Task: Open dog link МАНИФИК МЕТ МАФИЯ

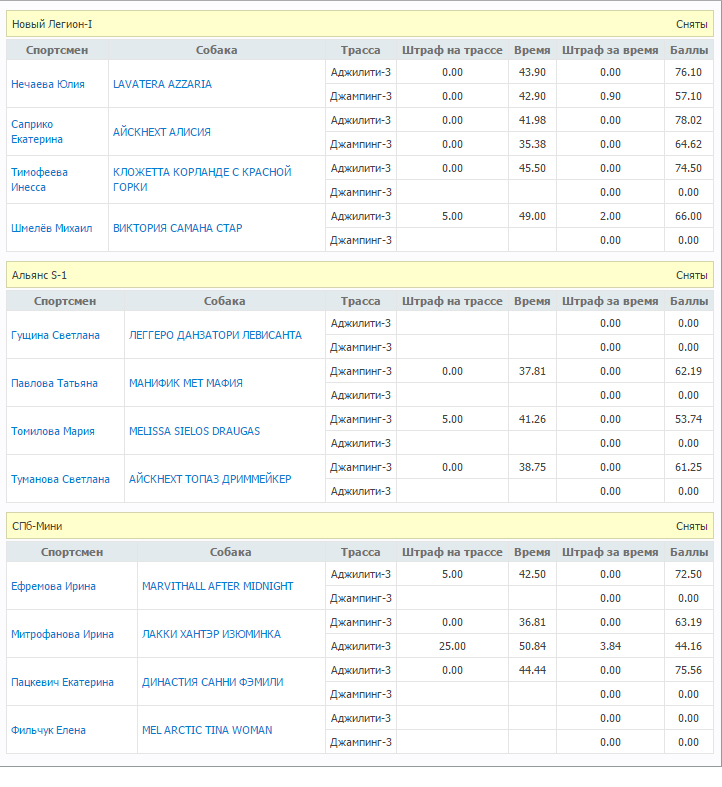Action: 186,384
